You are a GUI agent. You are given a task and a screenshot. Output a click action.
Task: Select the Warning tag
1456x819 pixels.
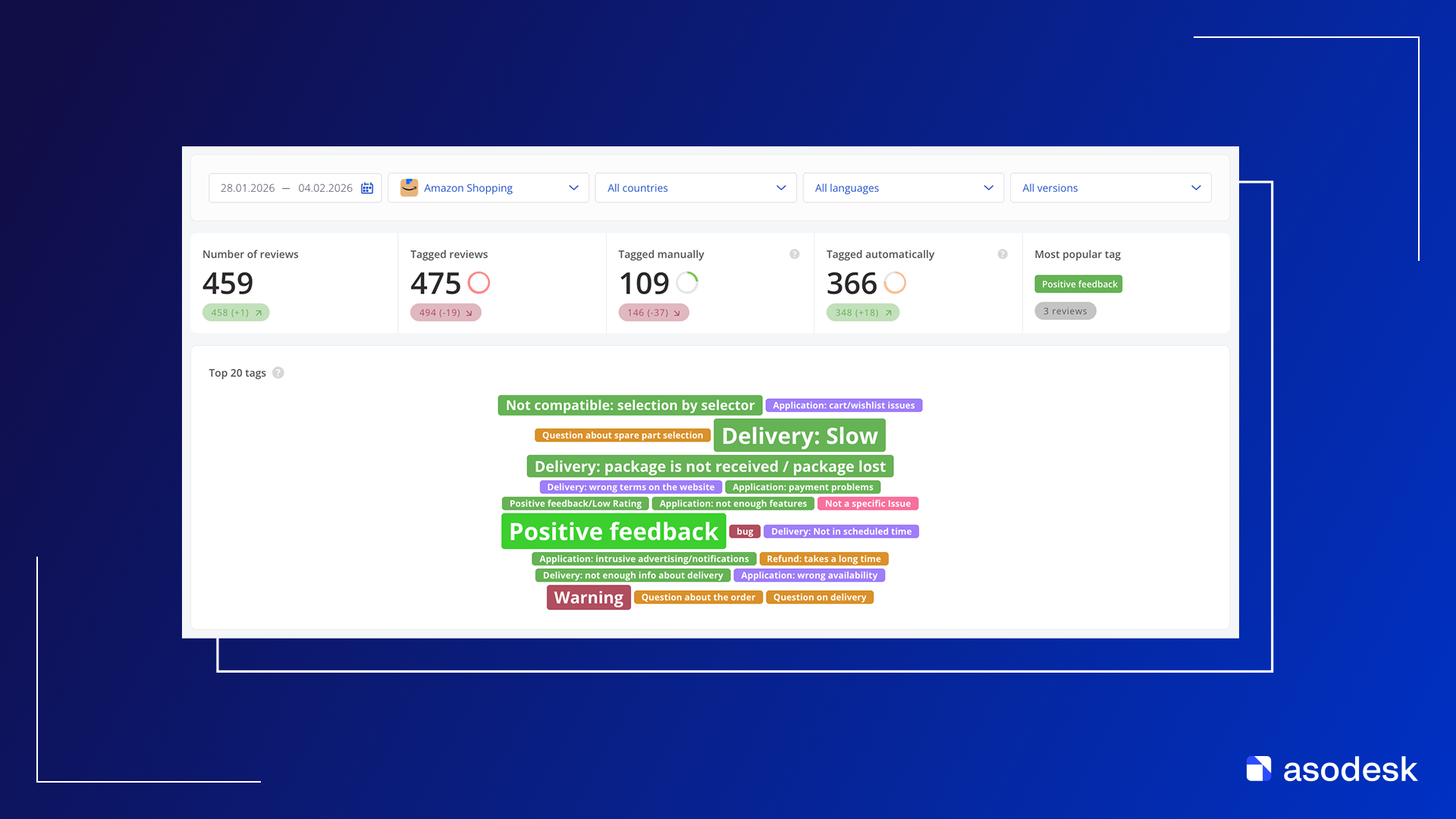tap(588, 598)
